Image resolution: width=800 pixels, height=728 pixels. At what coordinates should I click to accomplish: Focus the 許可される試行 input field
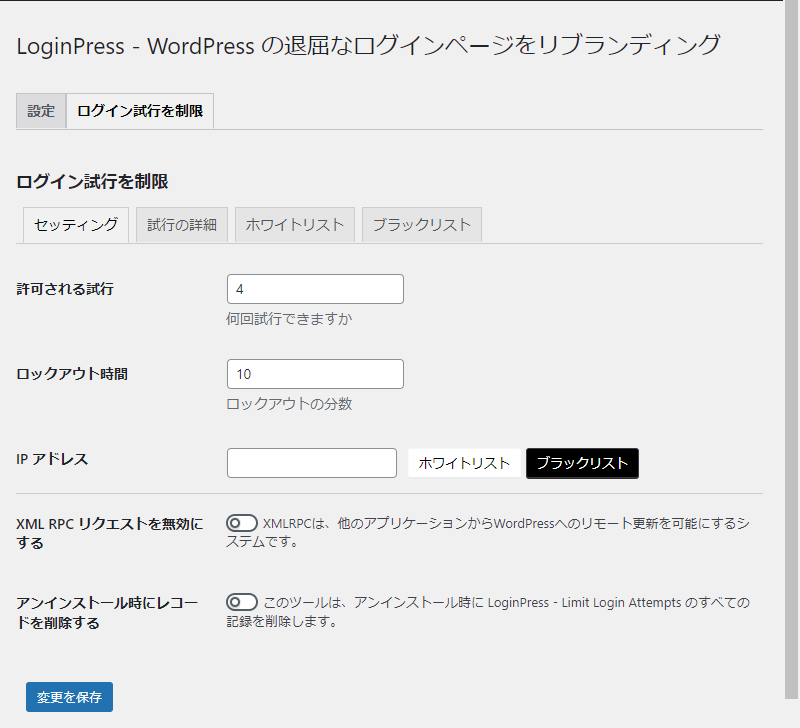pyautogui.click(x=315, y=289)
